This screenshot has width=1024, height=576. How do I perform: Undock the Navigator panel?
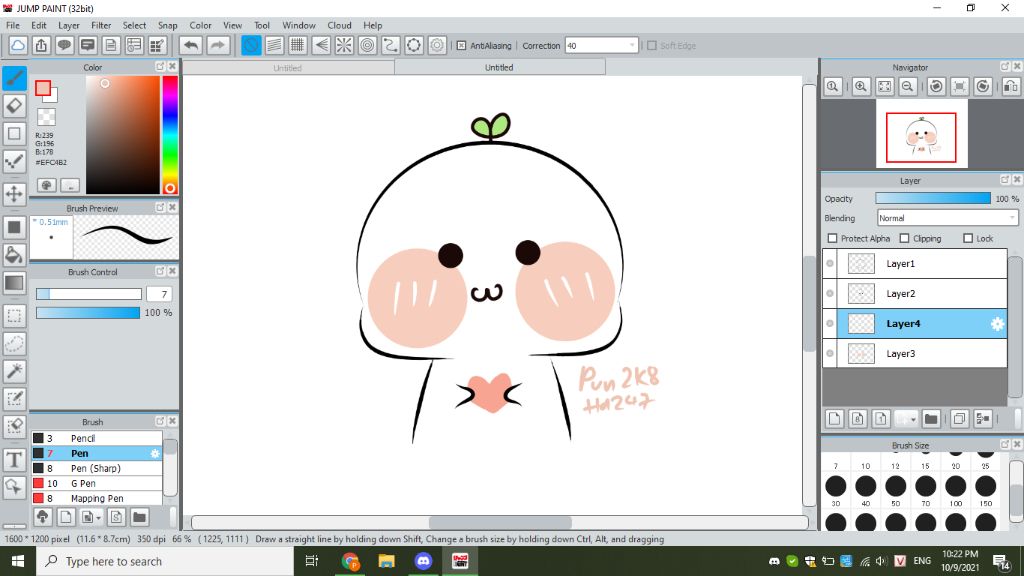pos(1005,67)
